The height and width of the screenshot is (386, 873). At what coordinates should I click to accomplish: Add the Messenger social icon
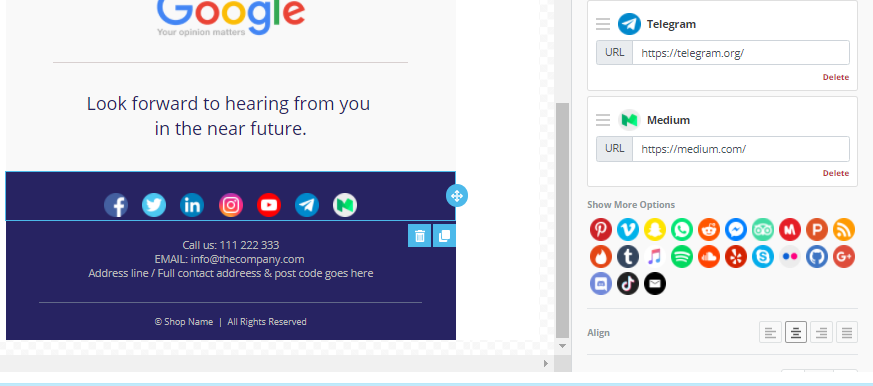click(736, 229)
